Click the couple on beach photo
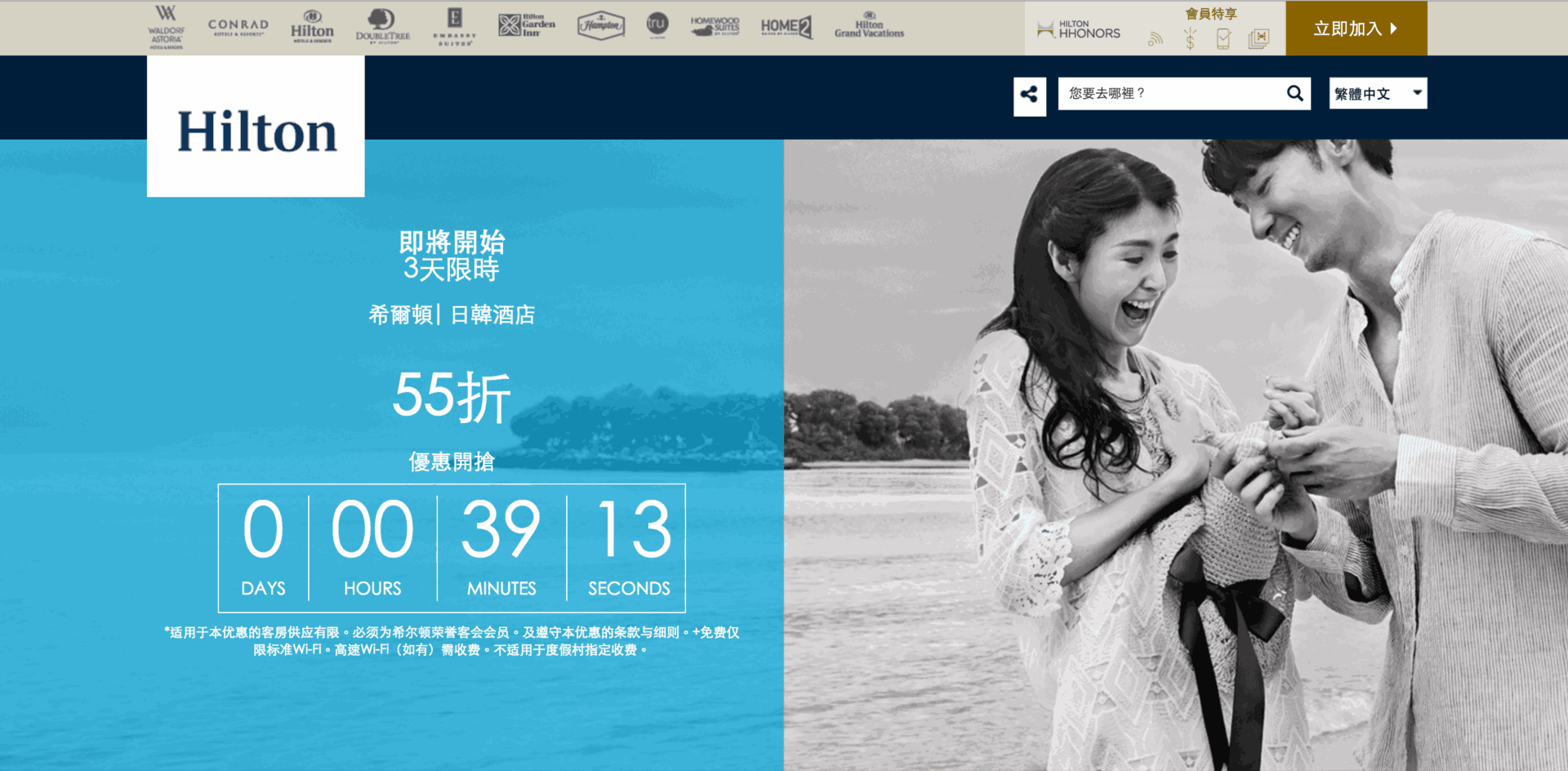Screen dimensions: 1568x771 [x=1176, y=455]
